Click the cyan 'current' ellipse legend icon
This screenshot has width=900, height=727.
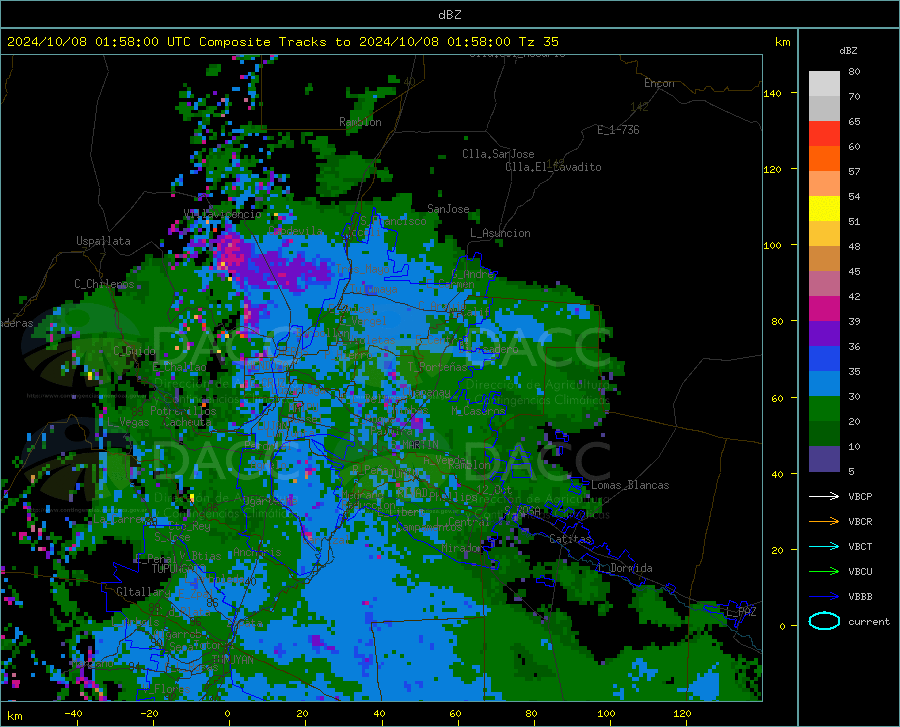[x=824, y=621]
